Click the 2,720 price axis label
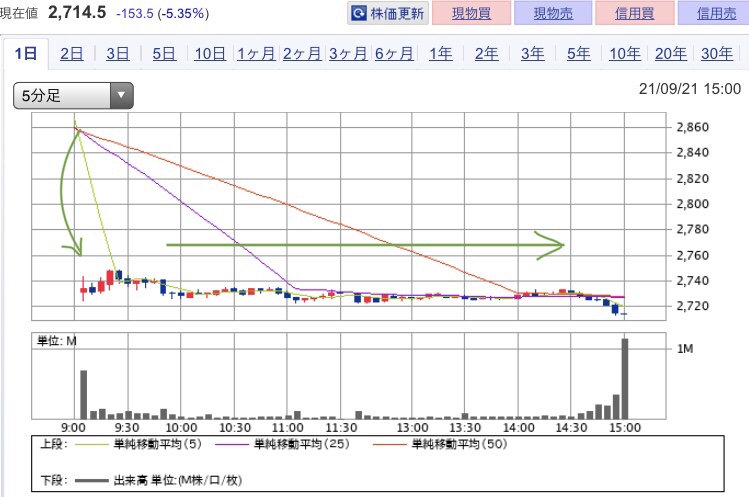749x497 pixels. [x=692, y=306]
